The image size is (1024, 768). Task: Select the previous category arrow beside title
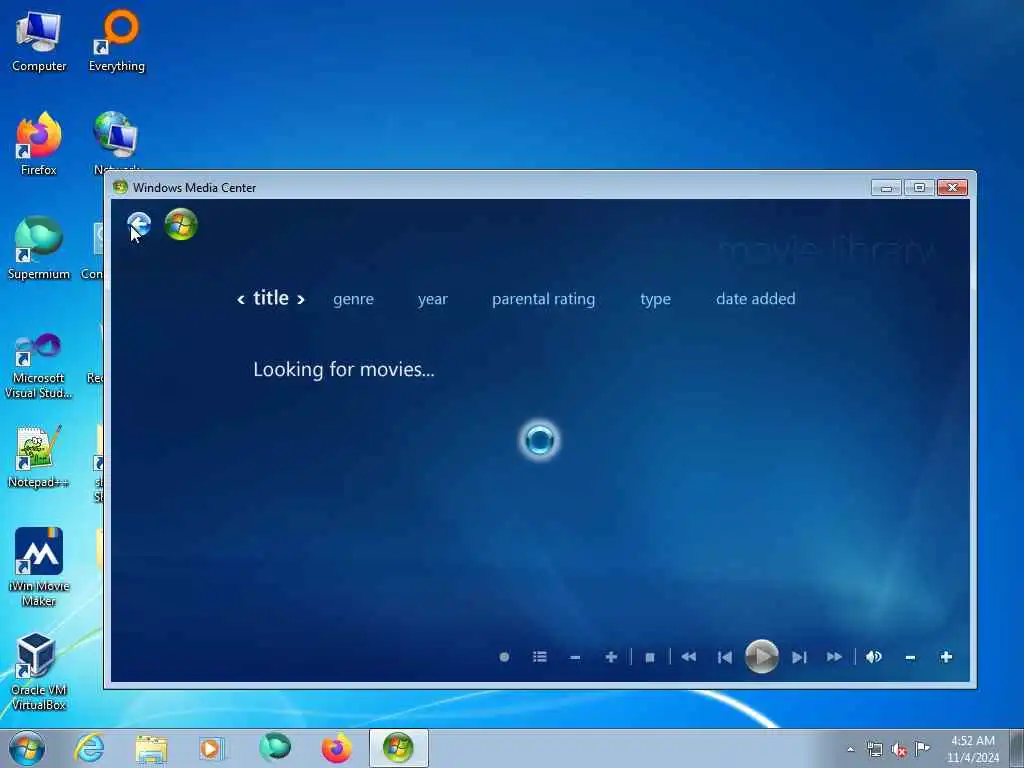coord(241,300)
